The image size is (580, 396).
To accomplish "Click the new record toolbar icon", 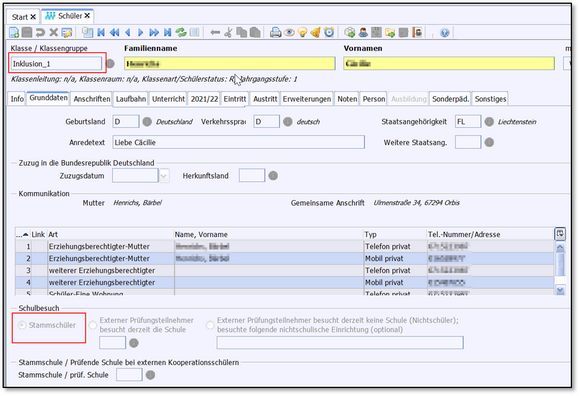I will tap(14, 33).
